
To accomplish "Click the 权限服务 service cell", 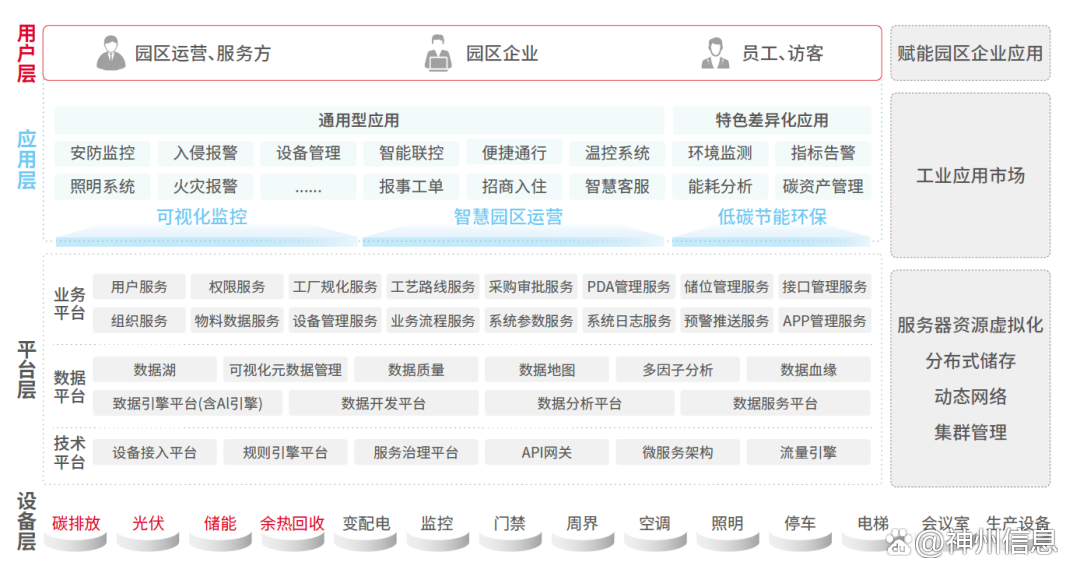I will [x=237, y=287].
